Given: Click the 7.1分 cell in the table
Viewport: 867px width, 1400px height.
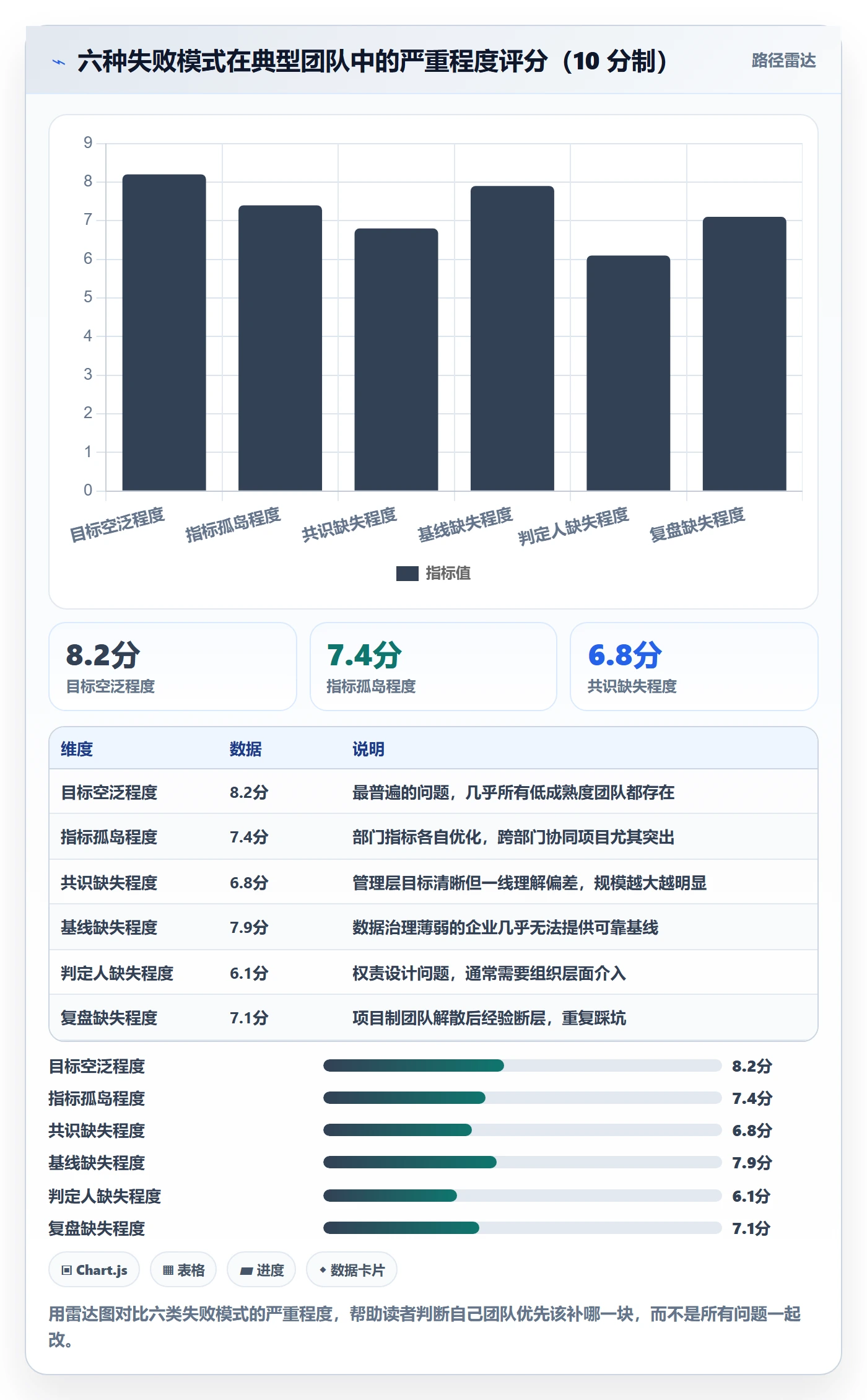Looking at the screenshot, I should coord(249,1018).
